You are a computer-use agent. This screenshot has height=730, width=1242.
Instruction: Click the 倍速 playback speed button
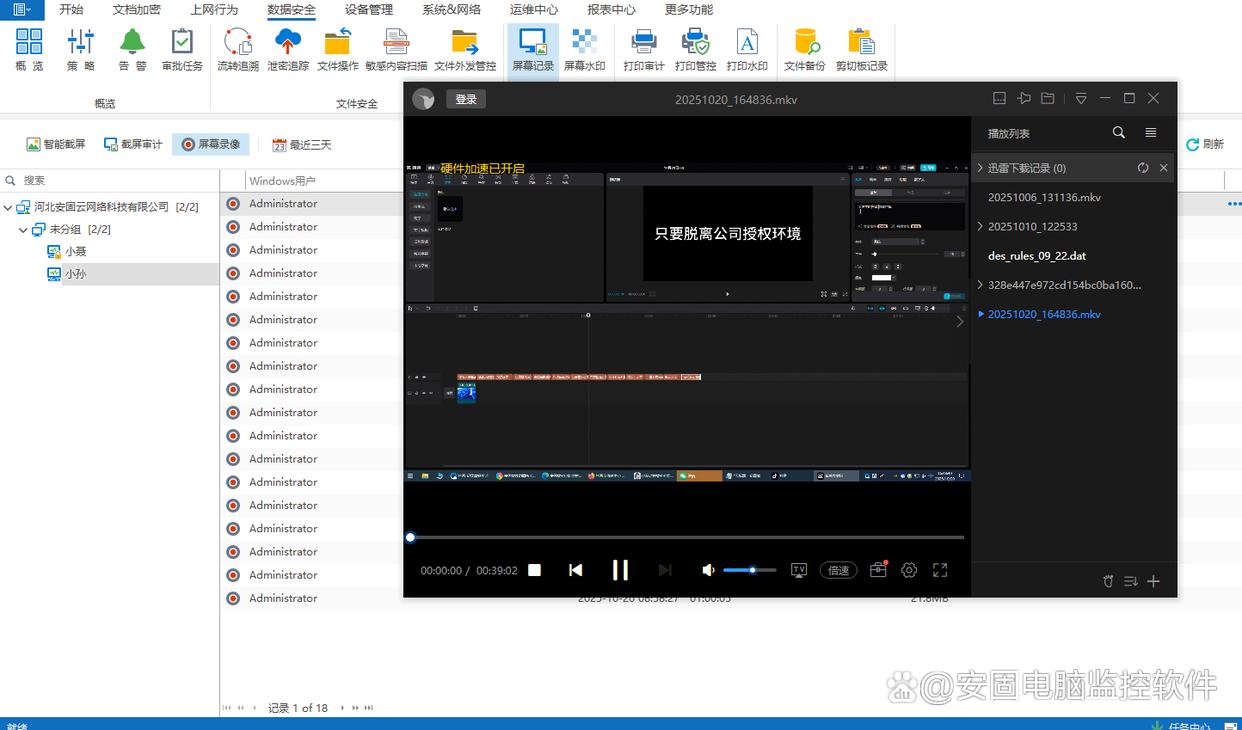tap(839, 570)
